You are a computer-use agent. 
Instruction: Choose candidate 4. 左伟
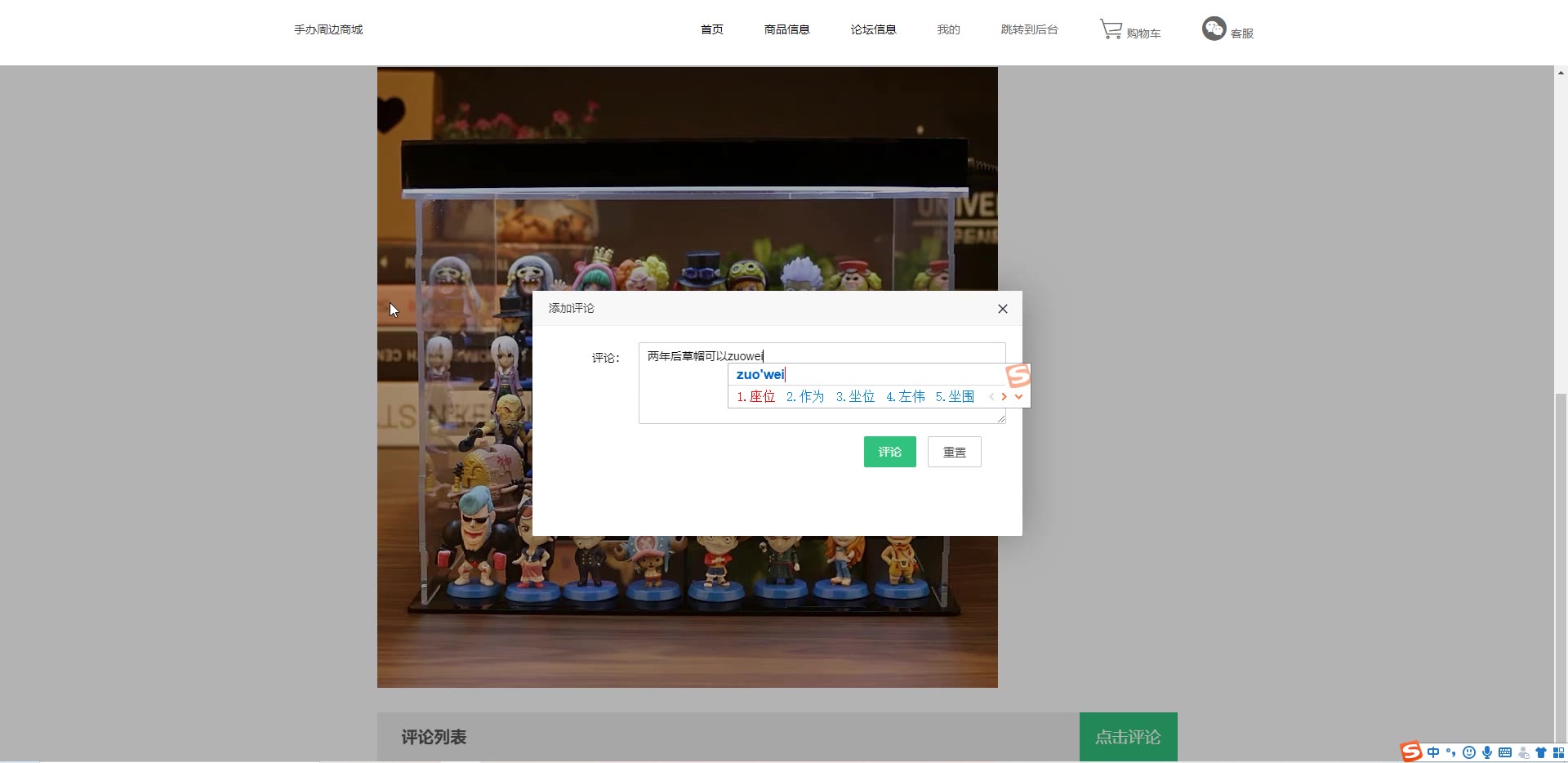tap(906, 396)
